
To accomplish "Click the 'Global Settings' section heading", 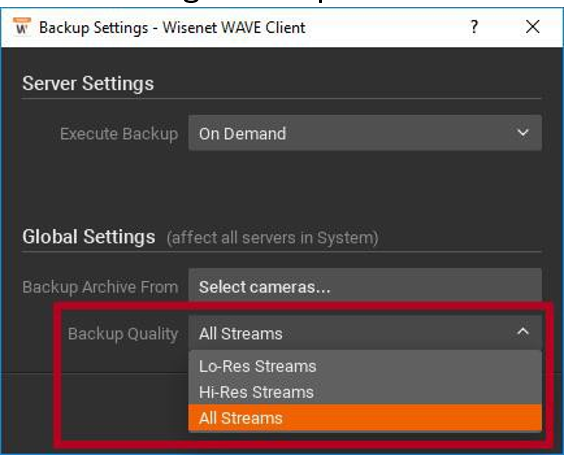I will click(89, 237).
